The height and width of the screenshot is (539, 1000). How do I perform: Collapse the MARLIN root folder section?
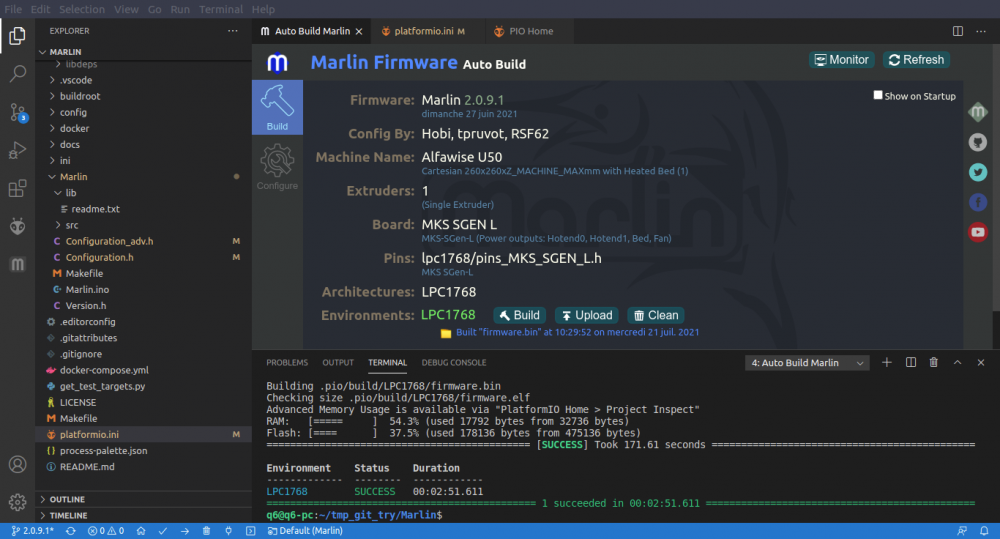coord(145,52)
